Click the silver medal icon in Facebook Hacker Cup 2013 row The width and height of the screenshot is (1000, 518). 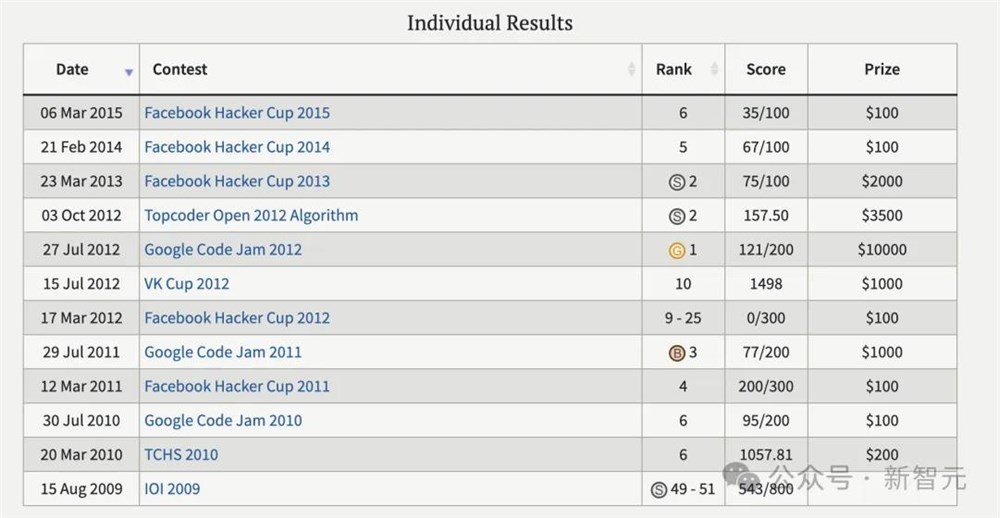[x=676, y=182]
